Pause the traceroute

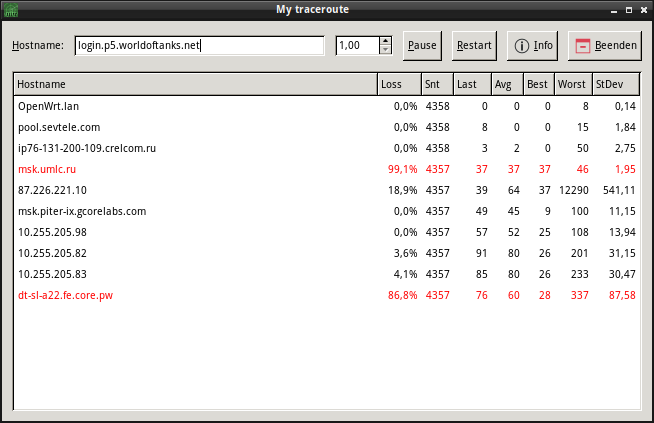click(x=422, y=45)
